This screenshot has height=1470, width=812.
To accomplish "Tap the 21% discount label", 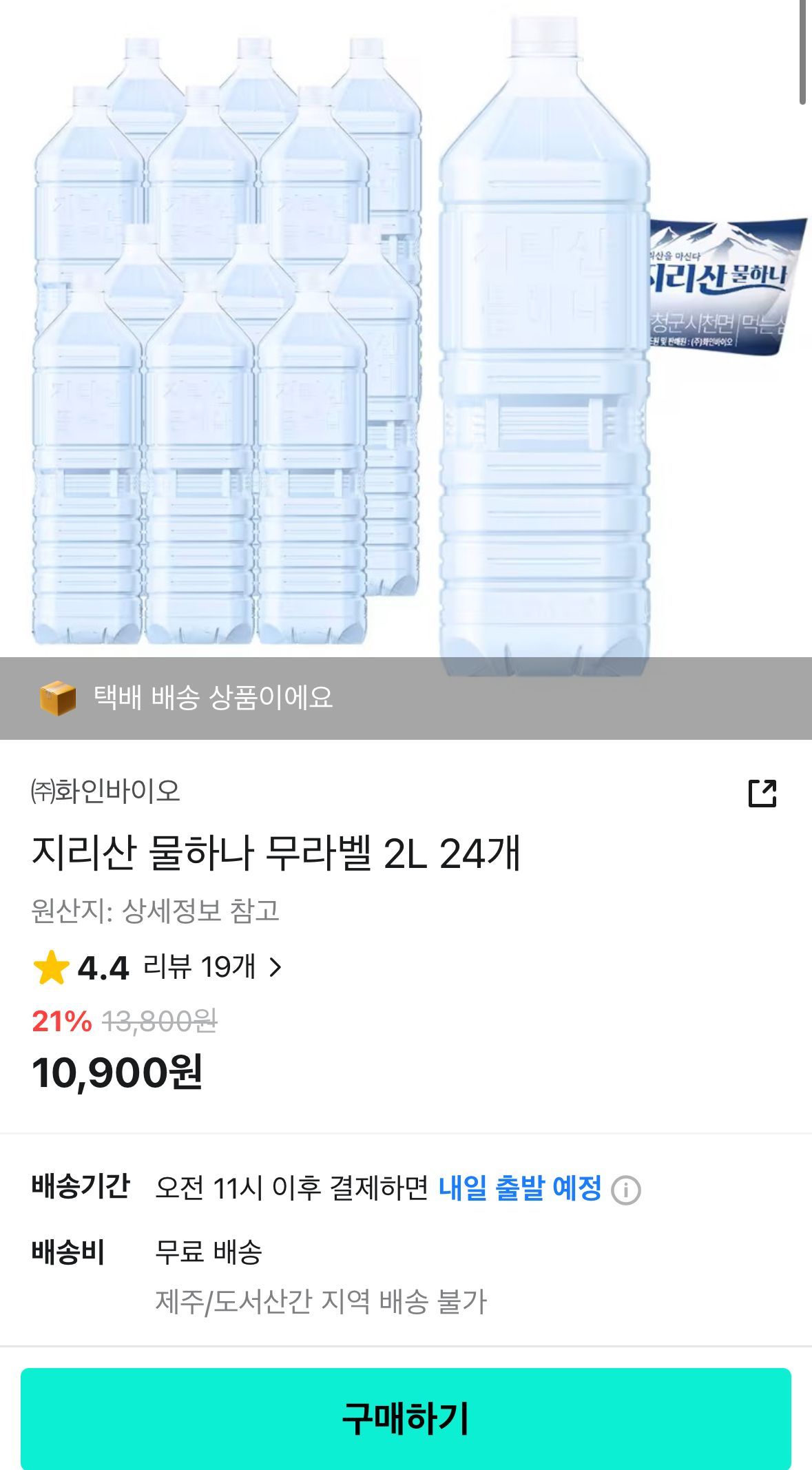I will (x=62, y=1021).
